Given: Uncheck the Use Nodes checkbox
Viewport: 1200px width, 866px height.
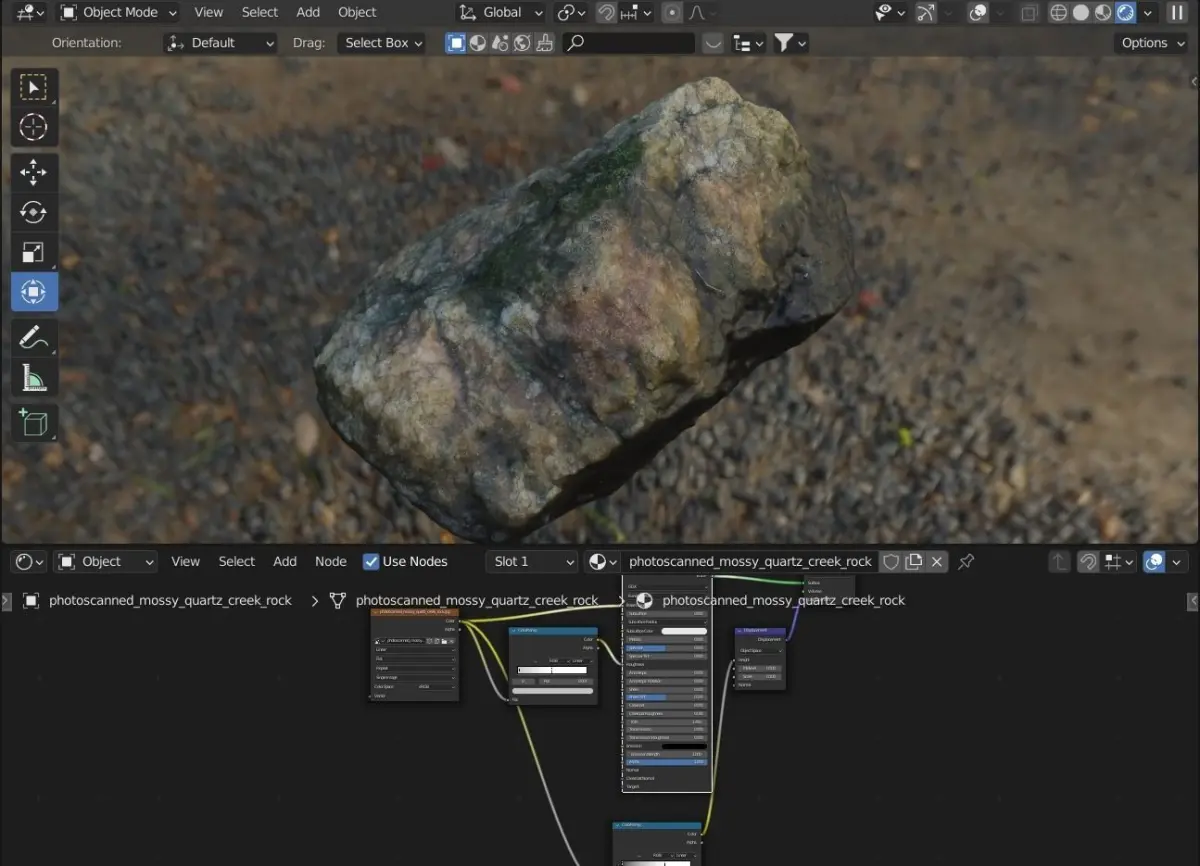Looking at the screenshot, I should [x=371, y=562].
